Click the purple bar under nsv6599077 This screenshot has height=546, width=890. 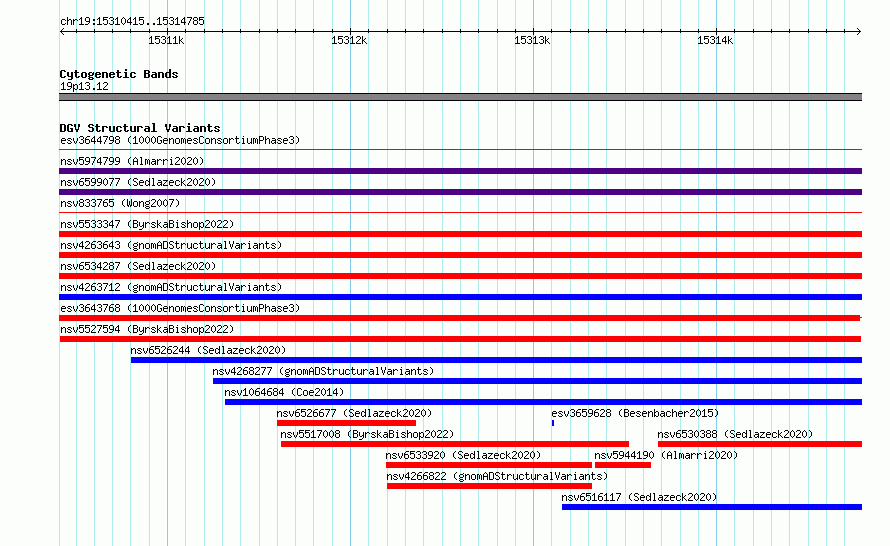pos(460,192)
